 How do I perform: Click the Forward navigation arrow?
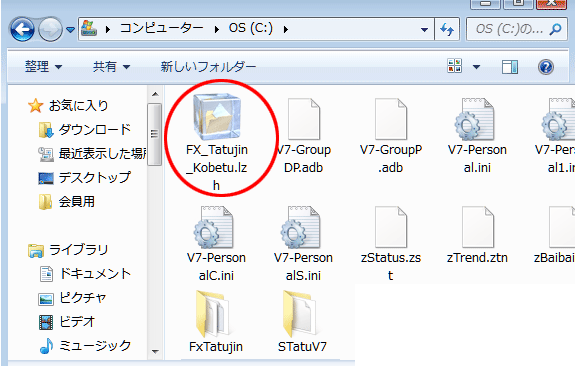tap(50, 29)
